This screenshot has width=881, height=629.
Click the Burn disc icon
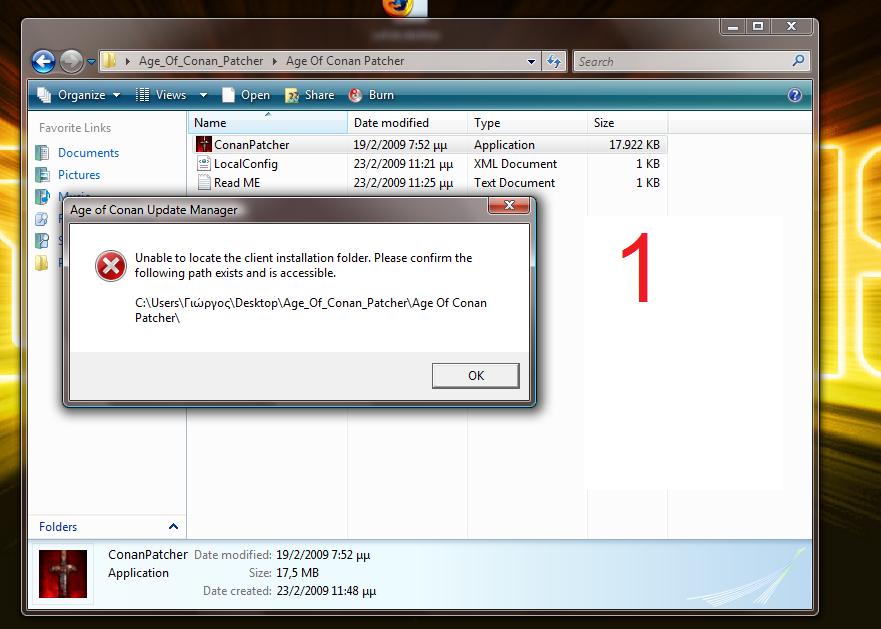click(355, 95)
